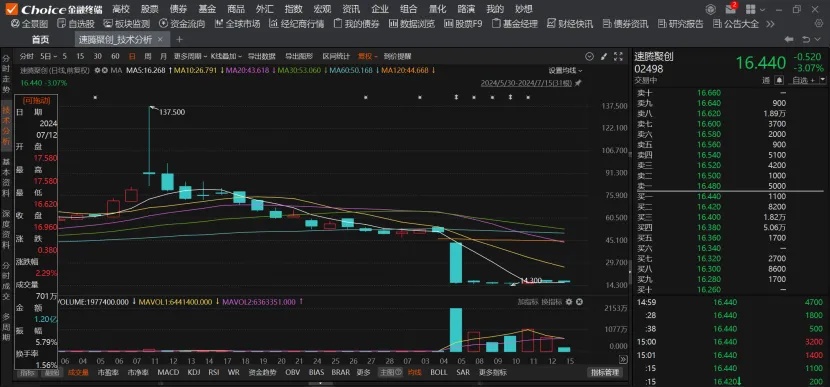Screen dimensions: 830x387
Task: Open 指标管理 indicator management
Action: (605, 372)
